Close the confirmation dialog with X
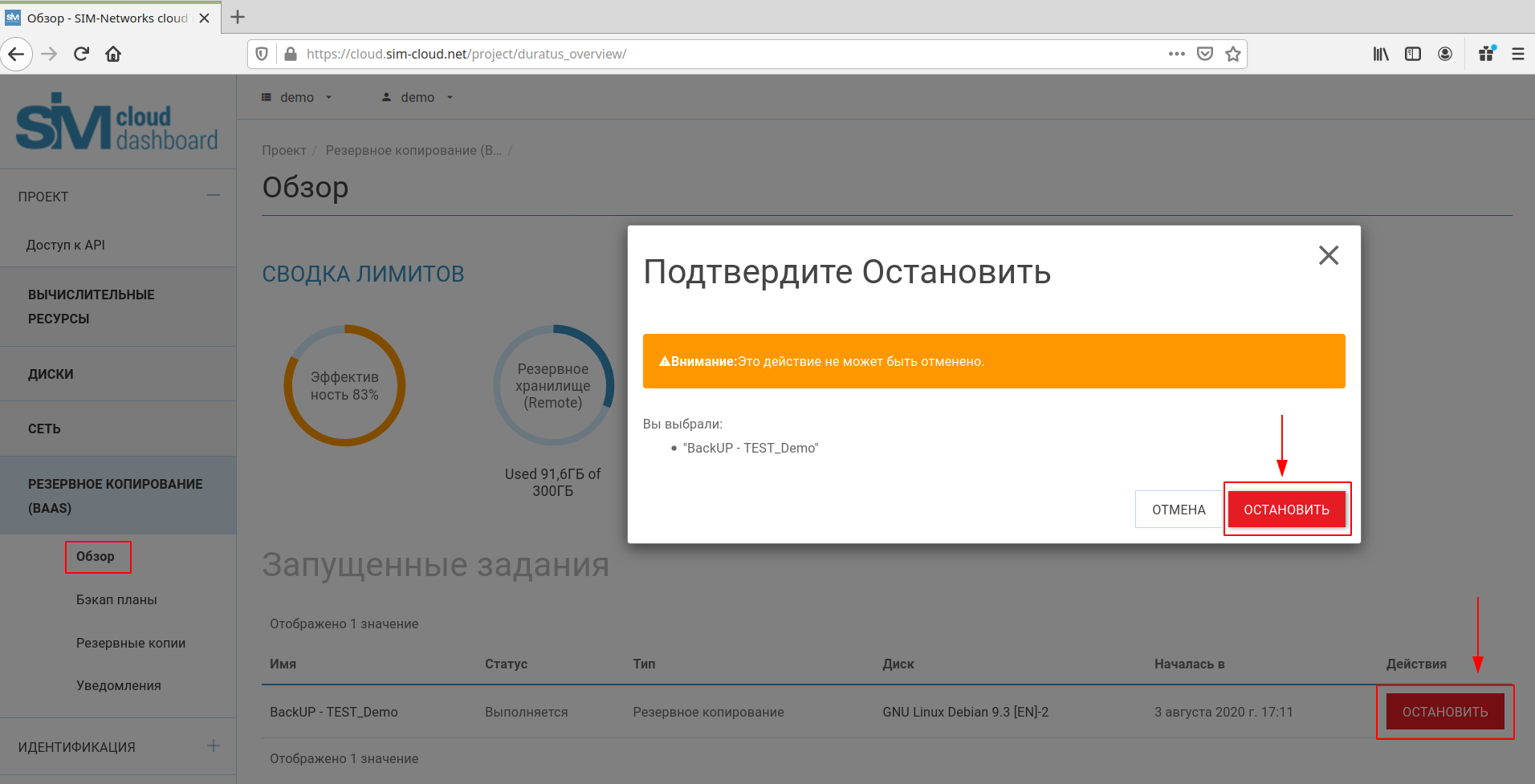Viewport: 1535px width, 784px height. coord(1329,255)
